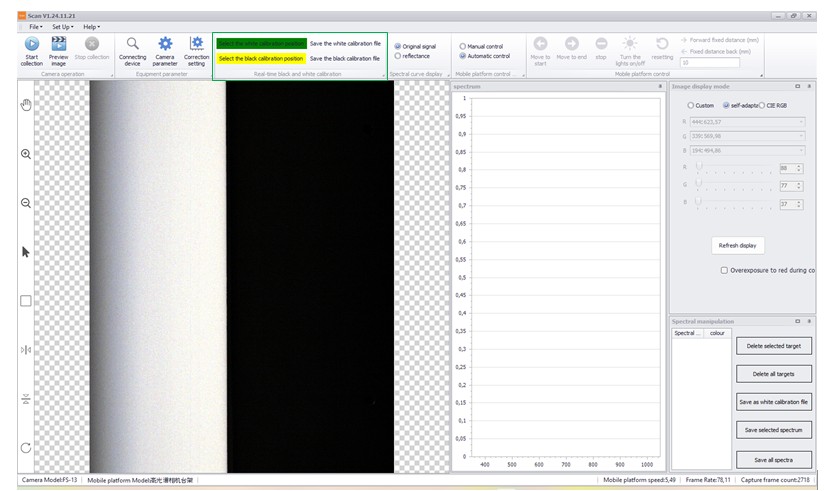This screenshot has height=491, width=824.
Task: Select the arrow pointer tool
Action: (x=26, y=252)
